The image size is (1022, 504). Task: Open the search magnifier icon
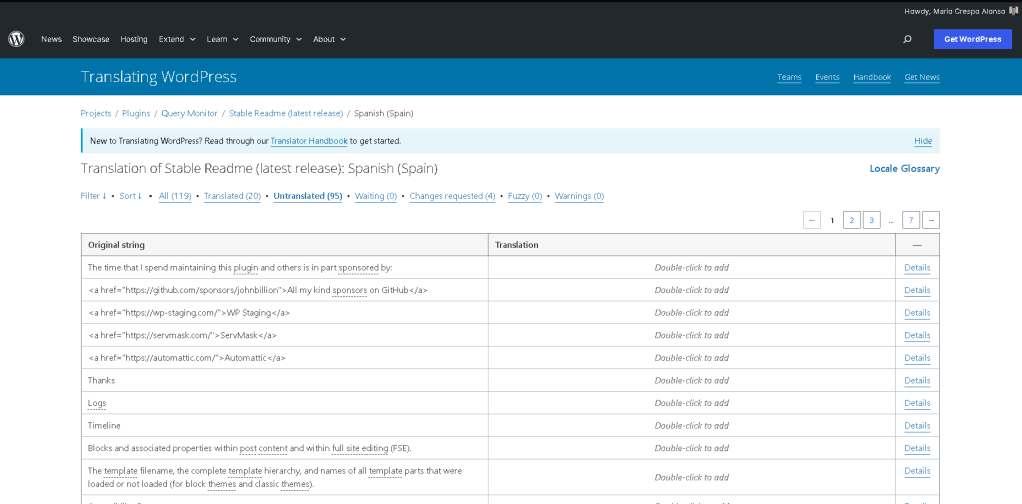coord(907,39)
